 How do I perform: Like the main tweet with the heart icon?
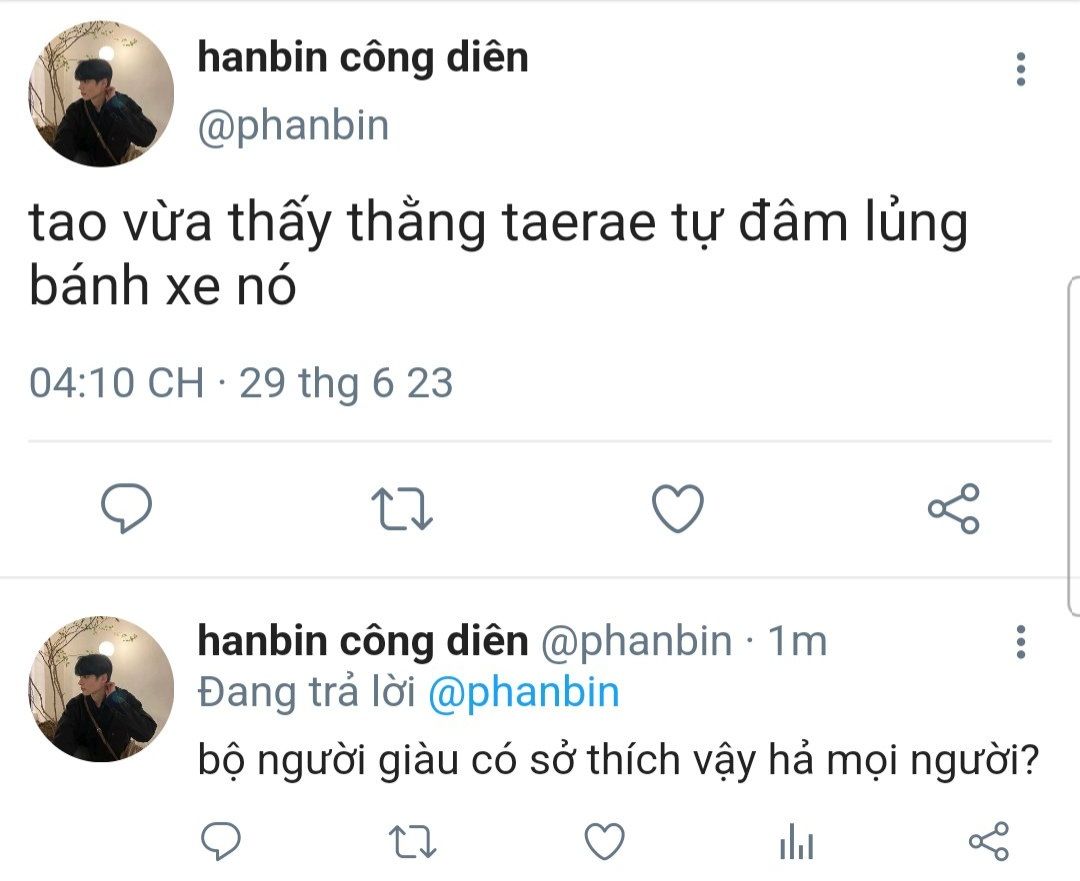point(678,508)
